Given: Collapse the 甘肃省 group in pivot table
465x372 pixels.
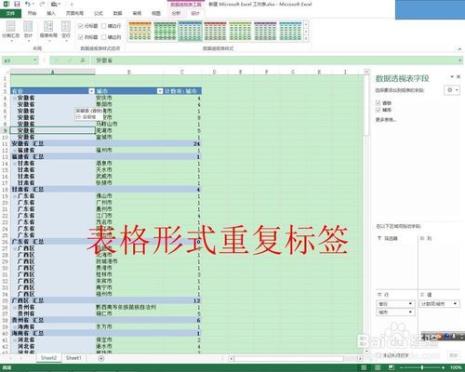Looking at the screenshot, I should pyautogui.click(x=14, y=163).
